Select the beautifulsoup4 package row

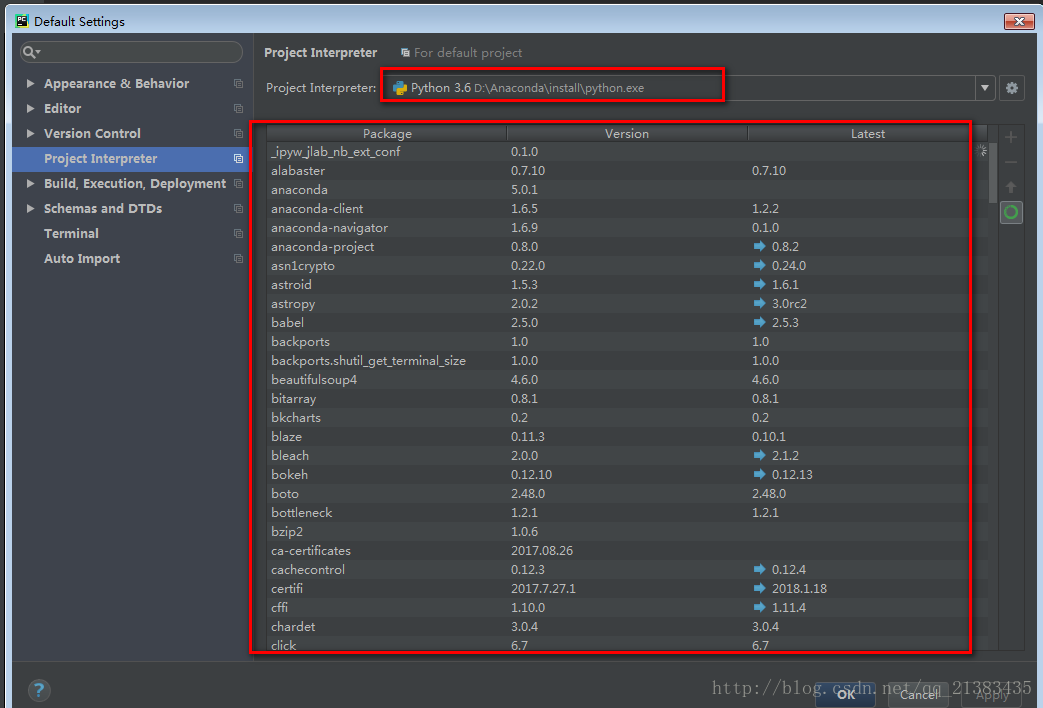point(627,379)
